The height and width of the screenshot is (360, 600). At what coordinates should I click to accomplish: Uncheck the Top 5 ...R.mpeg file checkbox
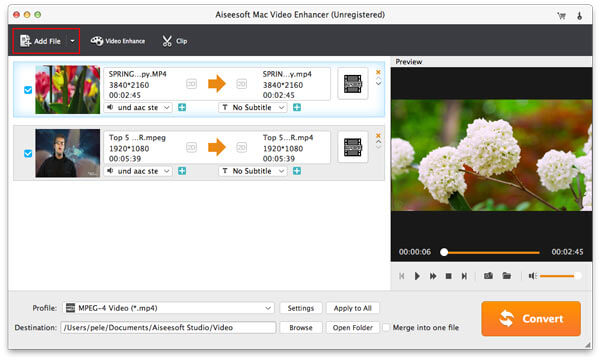pyautogui.click(x=28, y=153)
